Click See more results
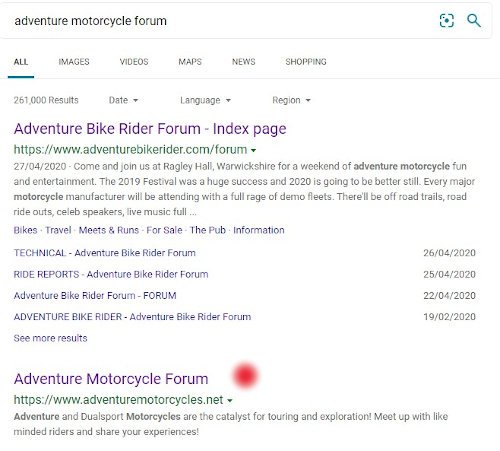Viewport: 500px width, 451px height. [x=50, y=338]
